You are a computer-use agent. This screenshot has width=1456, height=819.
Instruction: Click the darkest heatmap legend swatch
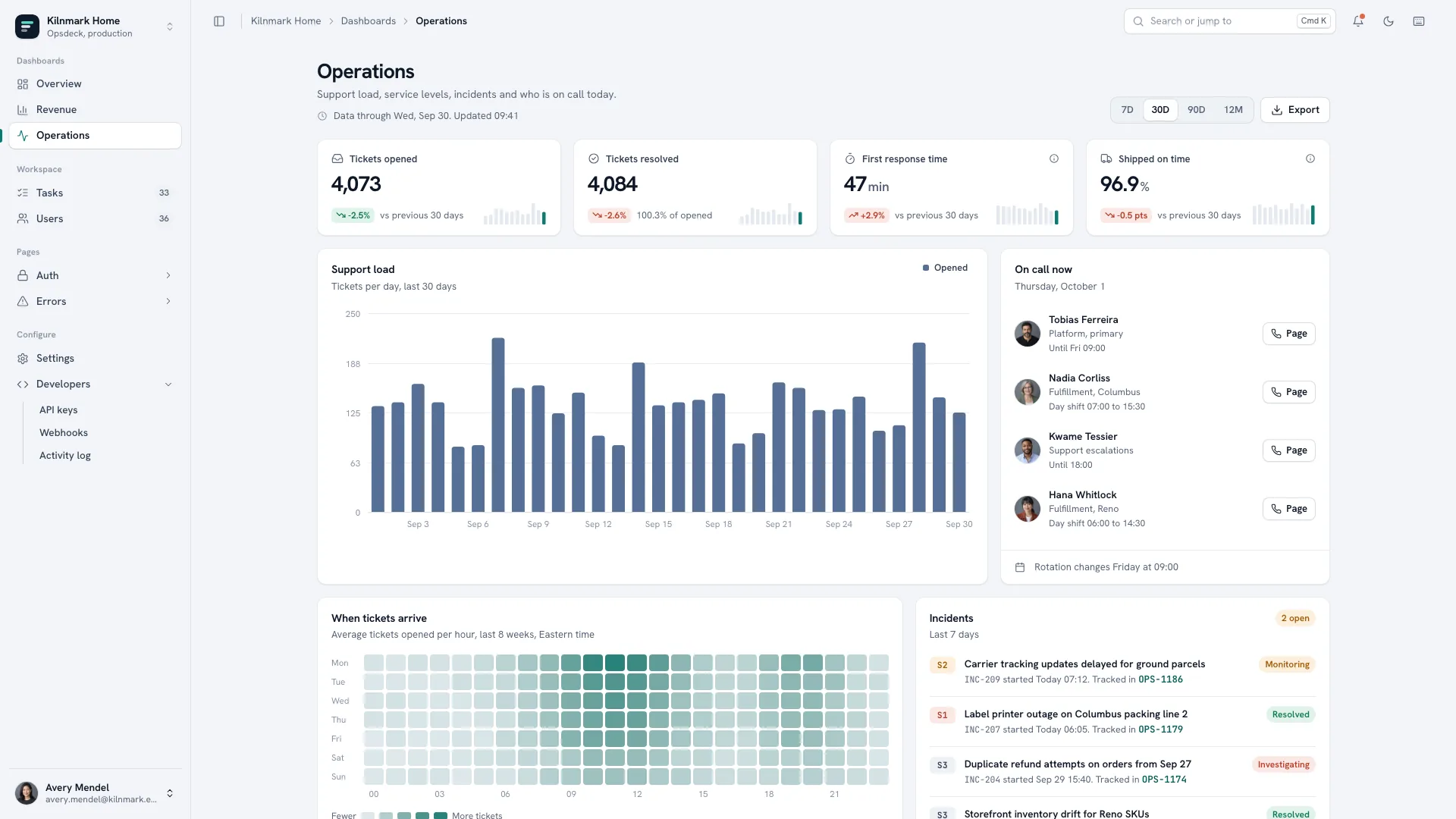440,816
